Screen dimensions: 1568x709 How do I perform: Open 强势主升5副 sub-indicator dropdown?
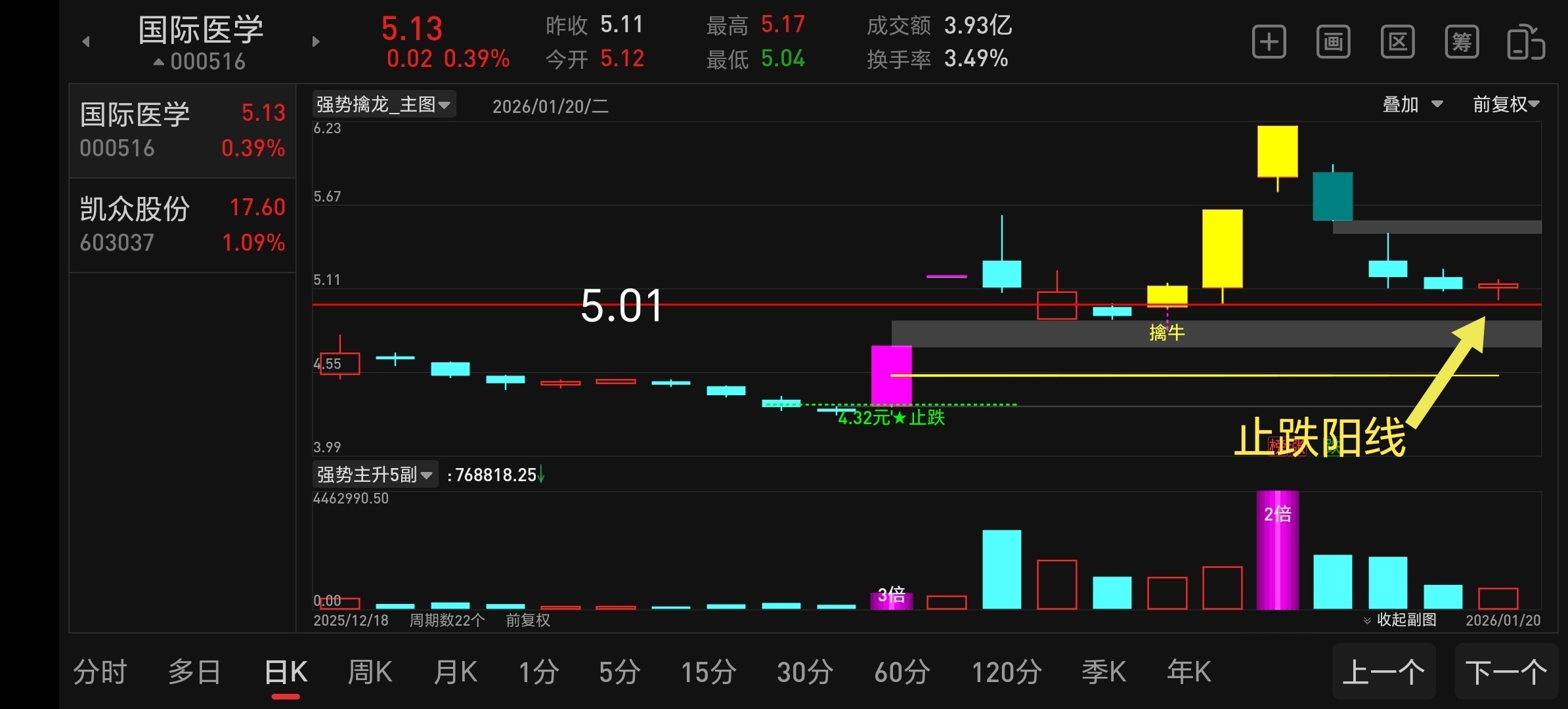point(374,475)
